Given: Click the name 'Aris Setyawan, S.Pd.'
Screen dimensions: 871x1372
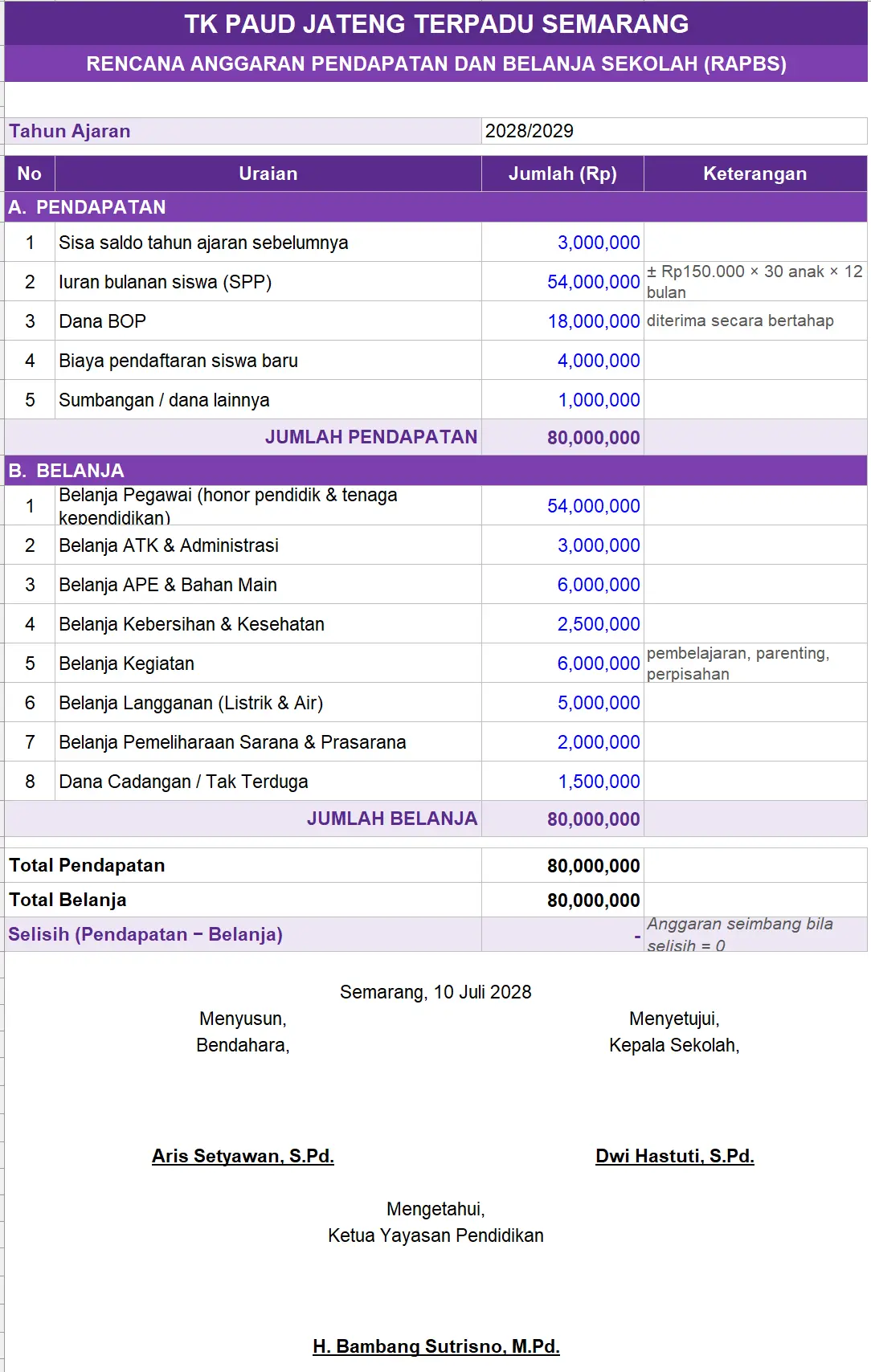Looking at the screenshot, I should [x=243, y=1156].
